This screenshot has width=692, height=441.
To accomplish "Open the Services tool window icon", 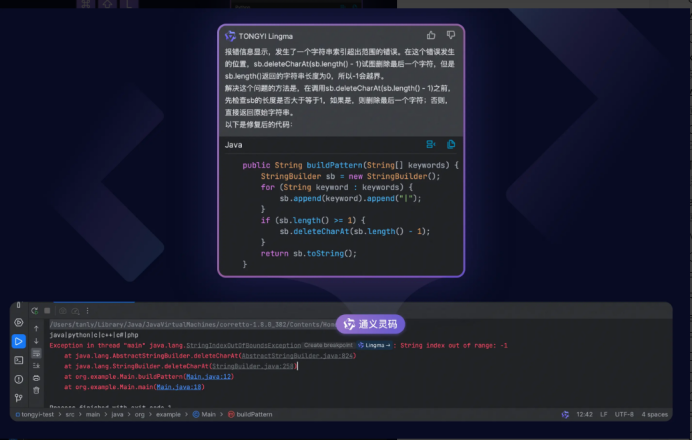I will tap(19, 322).
